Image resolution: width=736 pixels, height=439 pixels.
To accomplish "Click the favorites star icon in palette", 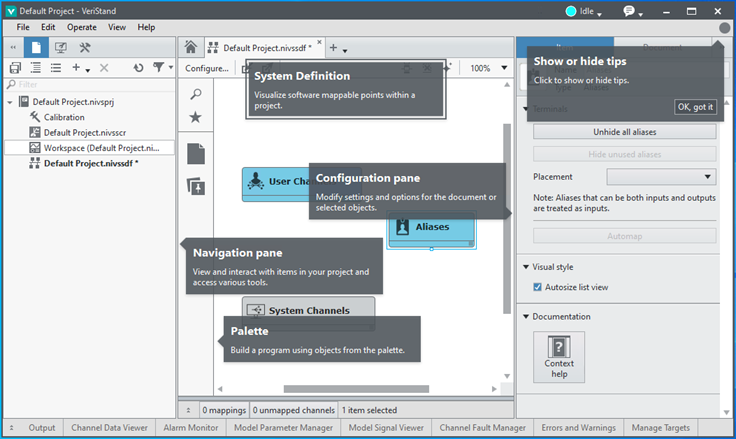I will pyautogui.click(x=196, y=118).
